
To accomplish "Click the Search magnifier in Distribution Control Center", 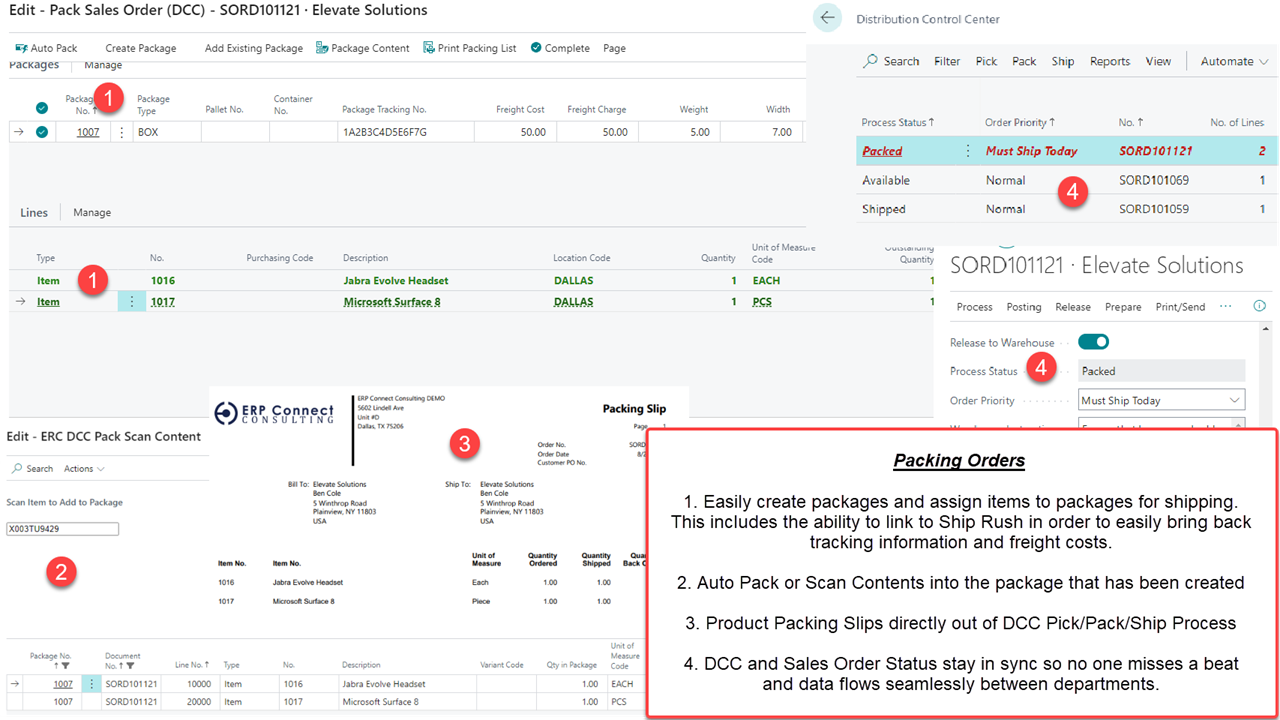I will [871, 61].
